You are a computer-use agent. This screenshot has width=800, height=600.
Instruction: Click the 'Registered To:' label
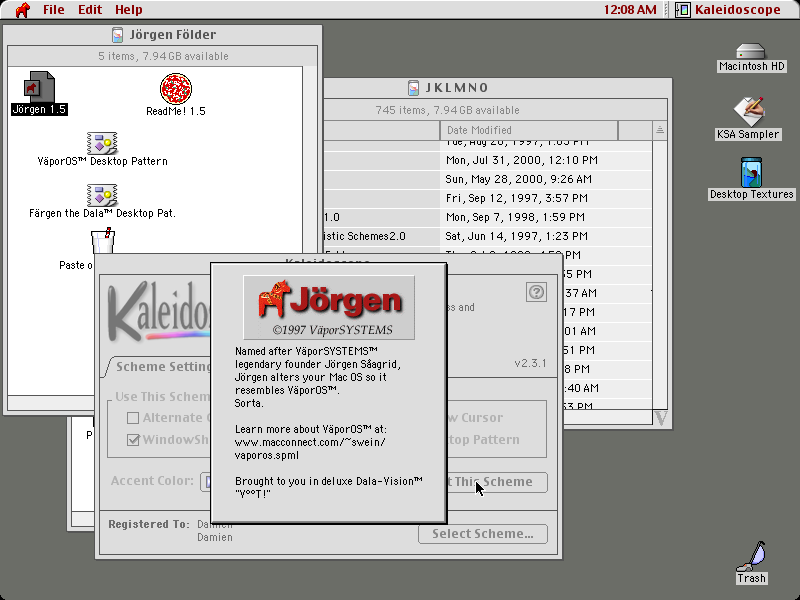(149, 524)
